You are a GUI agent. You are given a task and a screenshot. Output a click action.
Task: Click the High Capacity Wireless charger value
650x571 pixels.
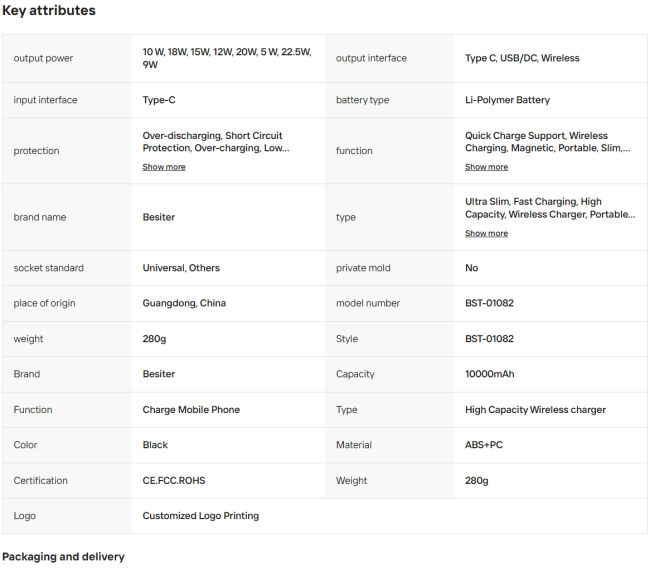pos(535,410)
